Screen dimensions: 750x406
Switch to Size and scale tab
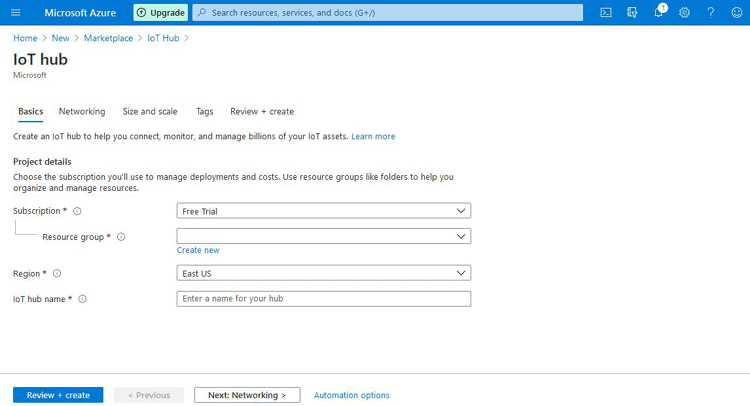pyautogui.click(x=150, y=111)
